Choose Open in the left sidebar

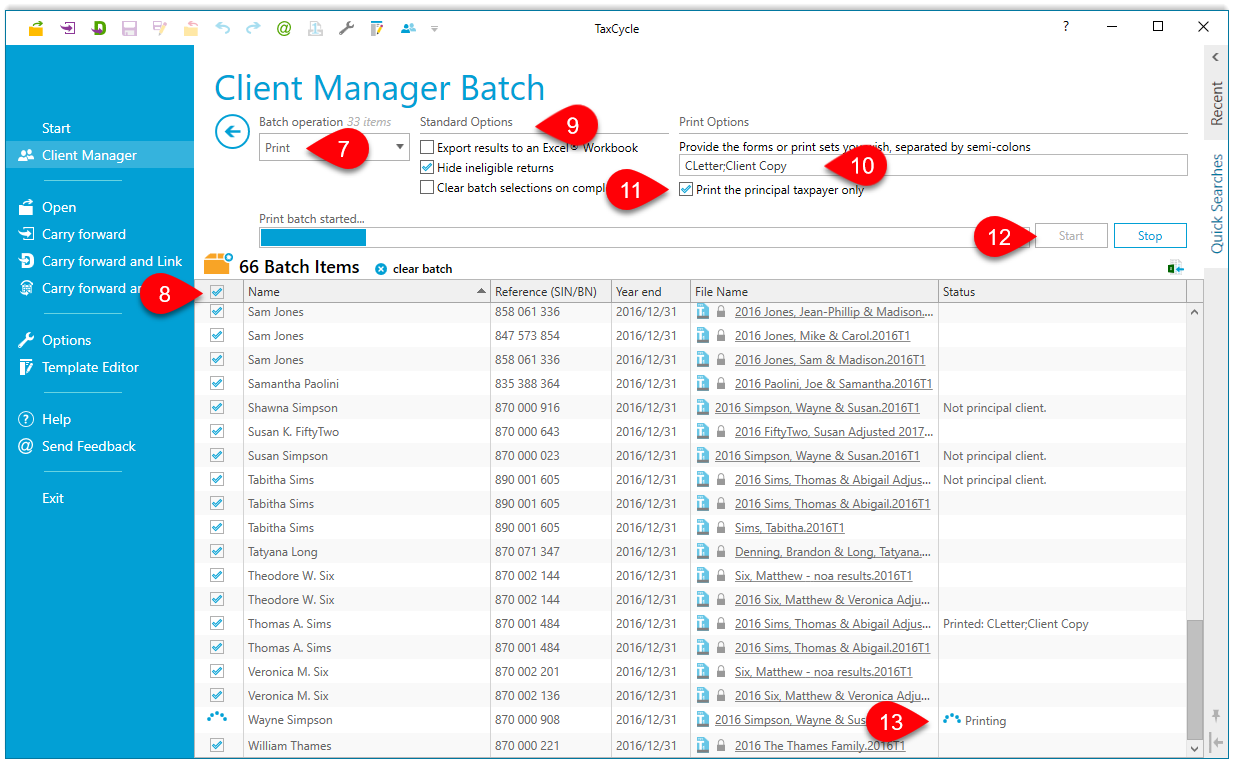point(59,207)
